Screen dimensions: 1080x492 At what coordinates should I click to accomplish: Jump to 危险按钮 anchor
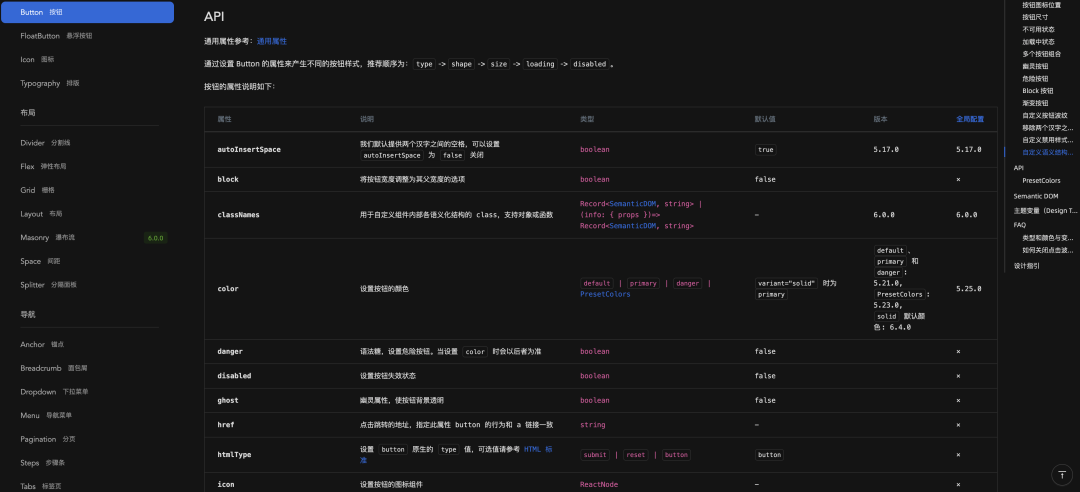(x=1035, y=79)
